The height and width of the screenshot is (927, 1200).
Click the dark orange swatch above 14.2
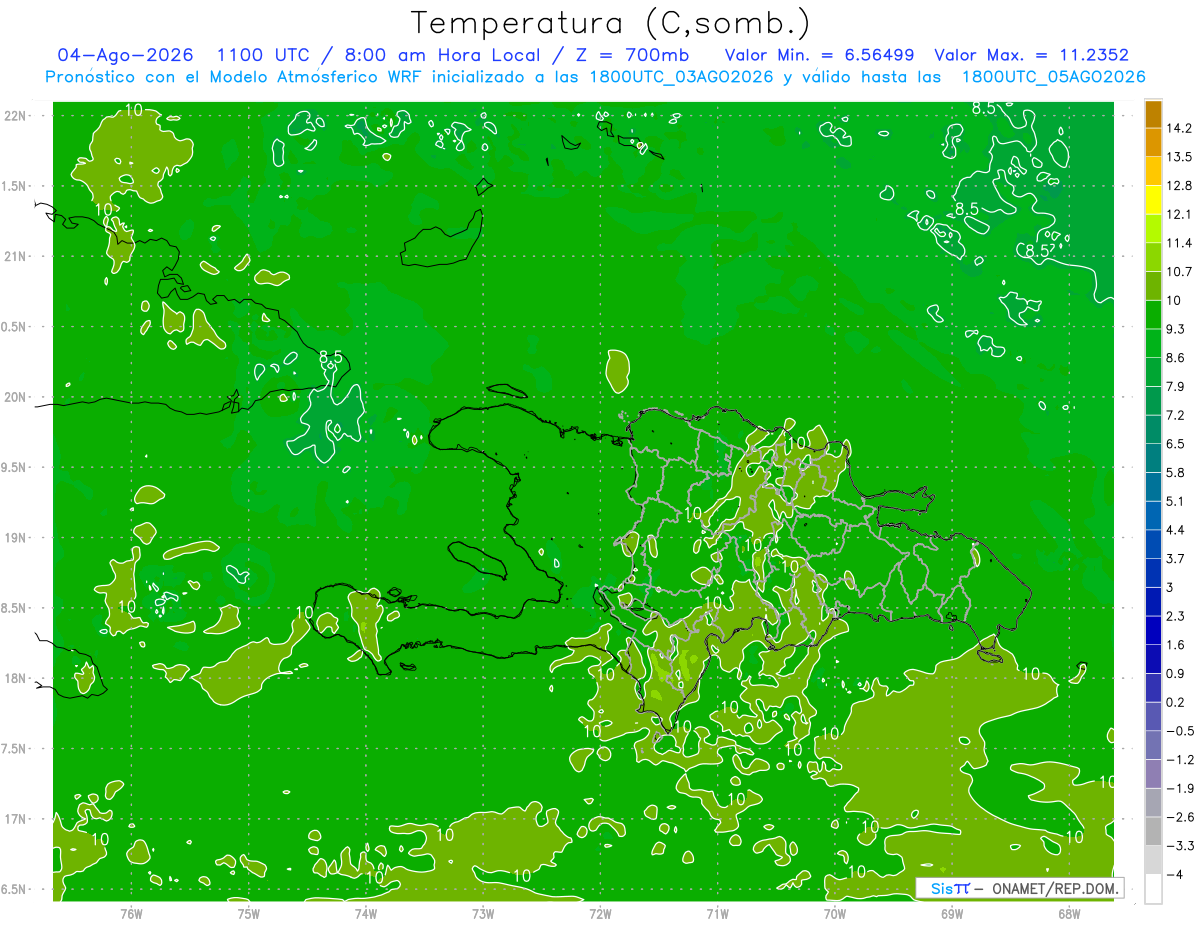(x=1153, y=114)
